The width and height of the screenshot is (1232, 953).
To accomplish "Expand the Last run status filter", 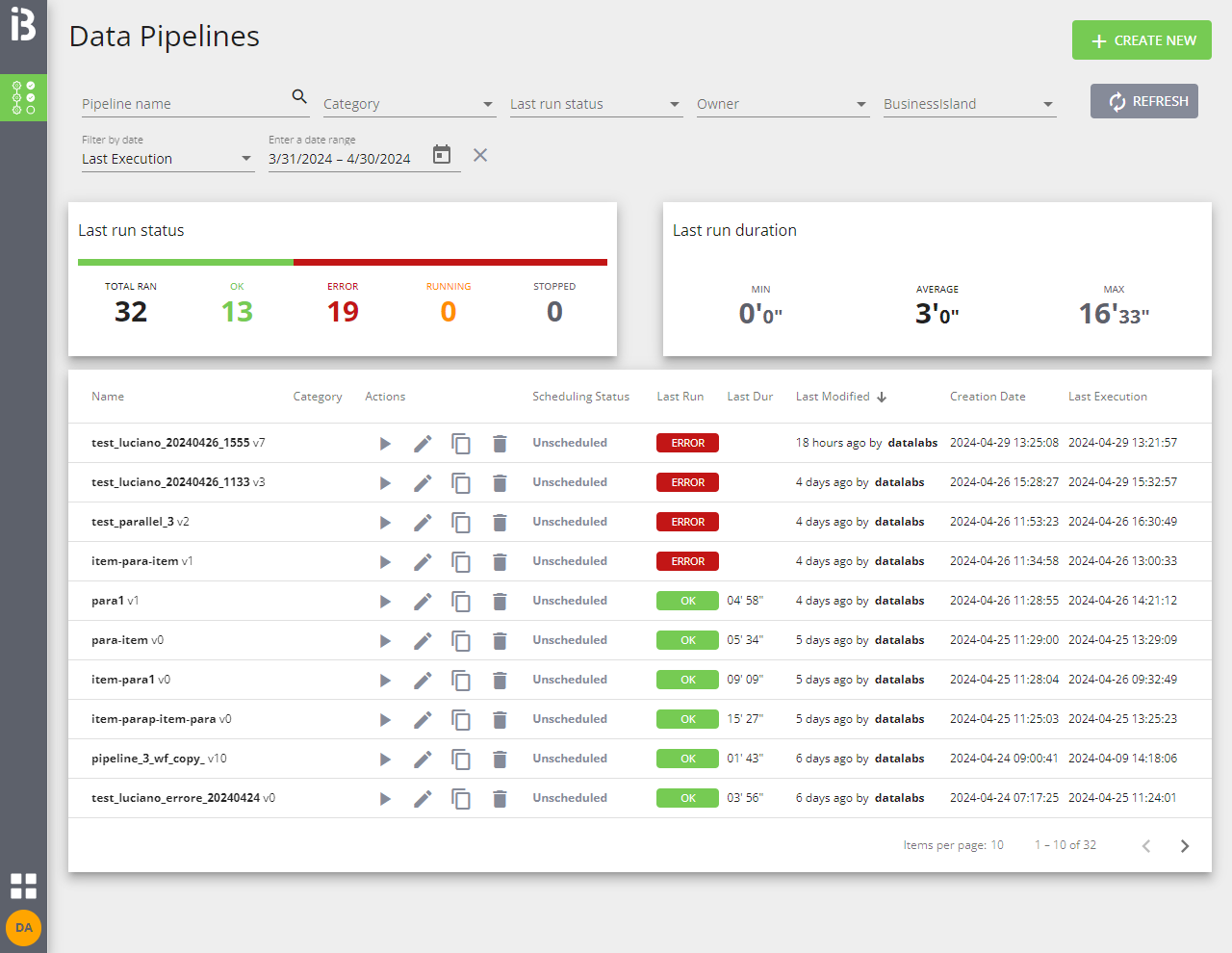I will (596, 103).
